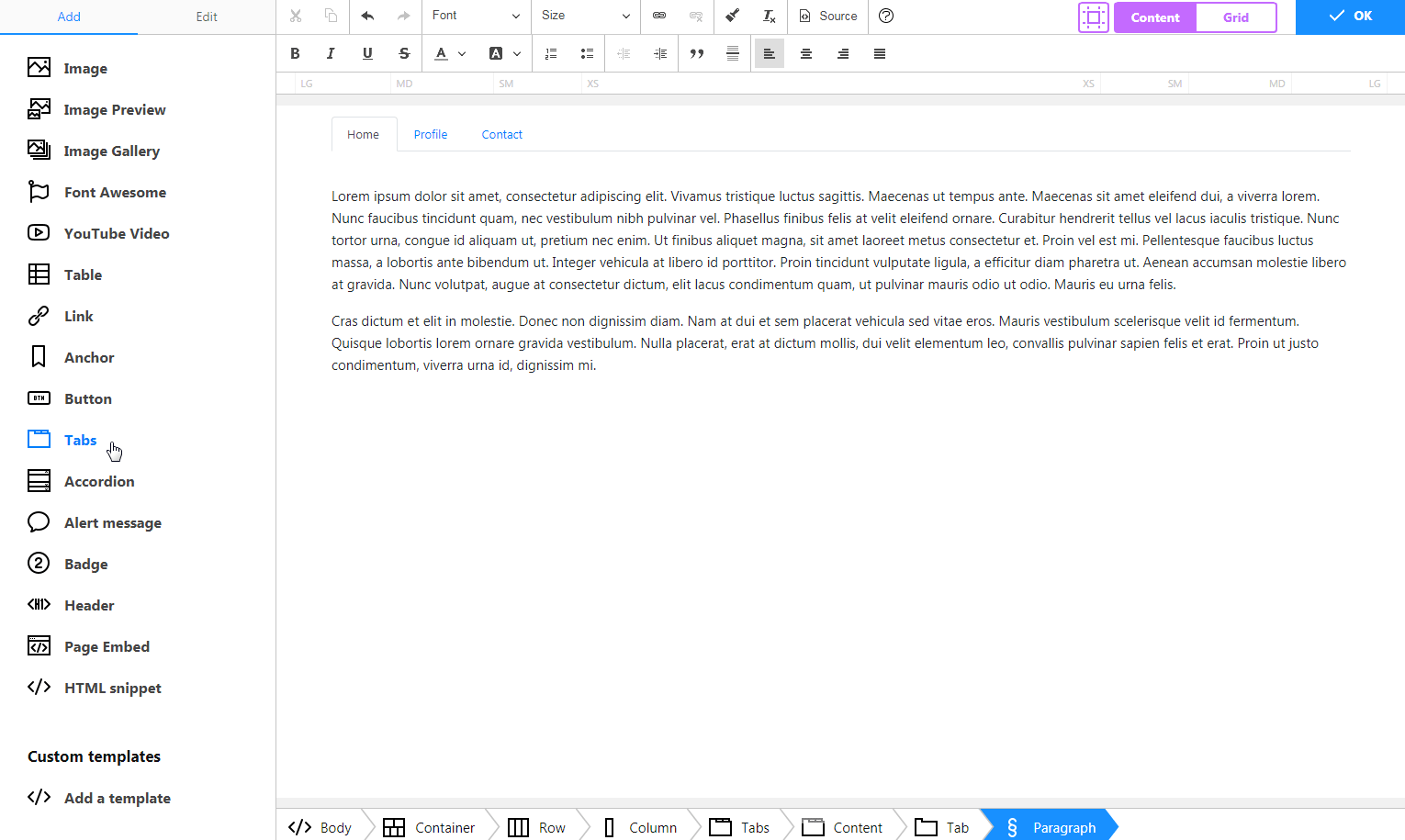The width and height of the screenshot is (1405, 840).
Task: Justify the text
Action: (880, 53)
